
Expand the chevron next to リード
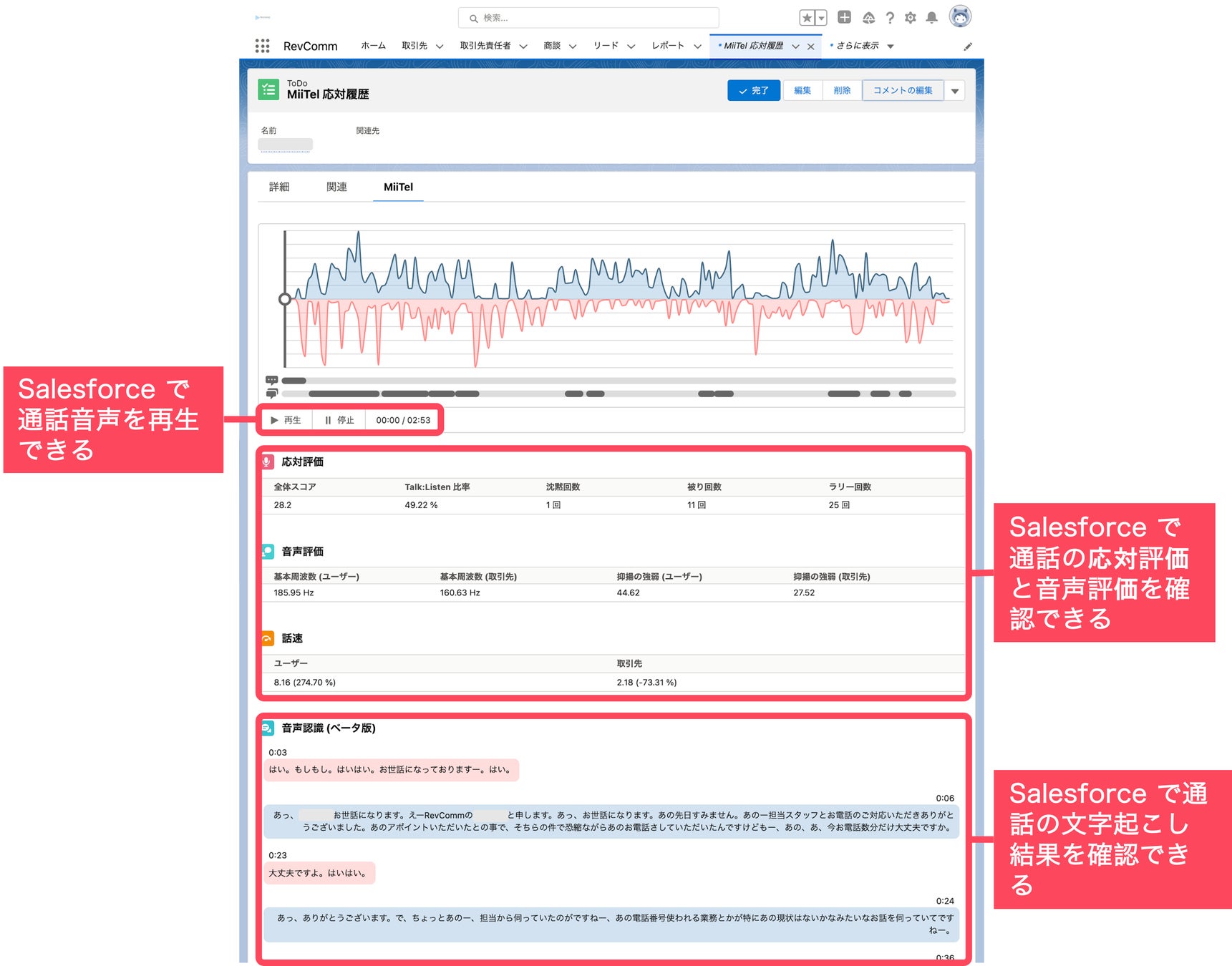coord(631,47)
